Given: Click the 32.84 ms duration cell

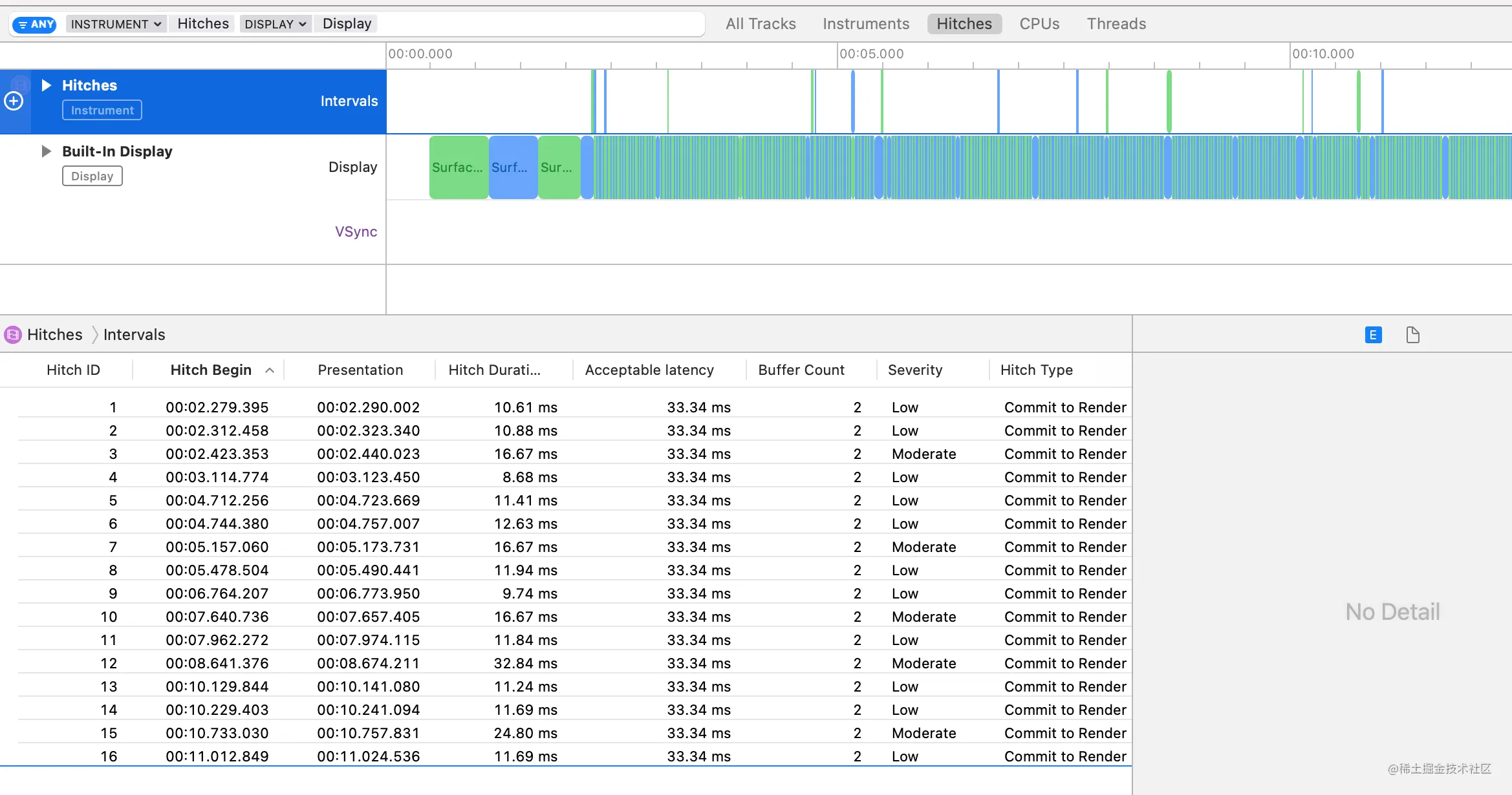Looking at the screenshot, I should (526, 663).
